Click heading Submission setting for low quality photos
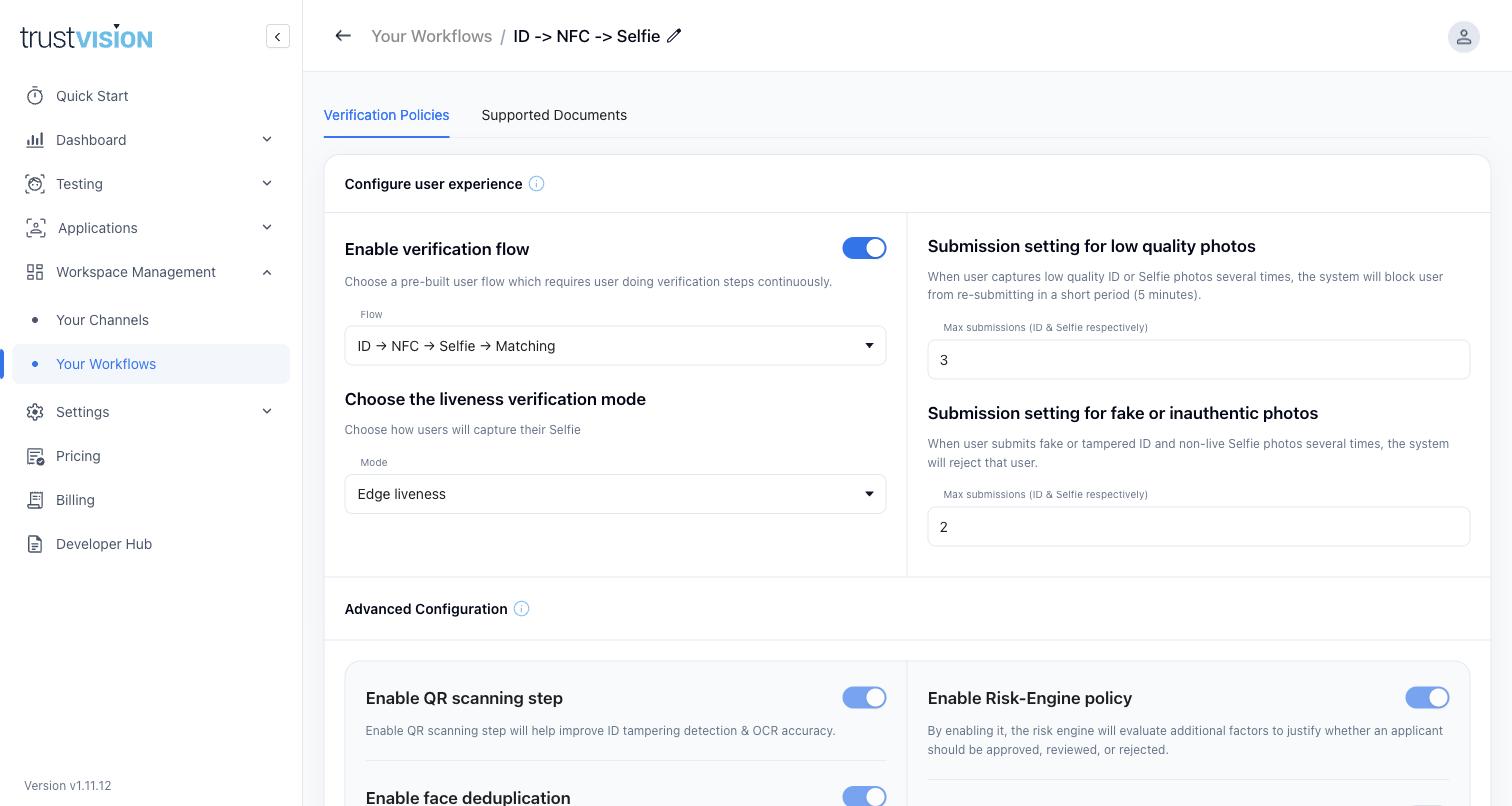 point(1091,246)
